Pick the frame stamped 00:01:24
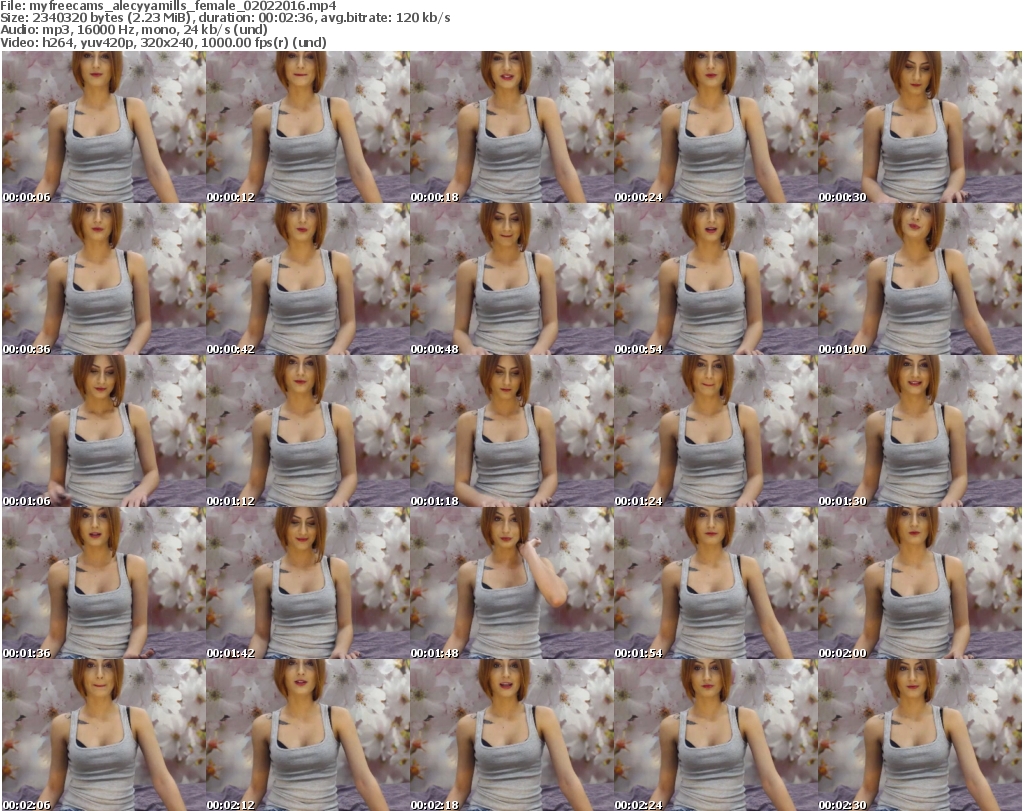Image resolution: width=1024 pixels, height=811 pixels. pyautogui.click(x=716, y=431)
